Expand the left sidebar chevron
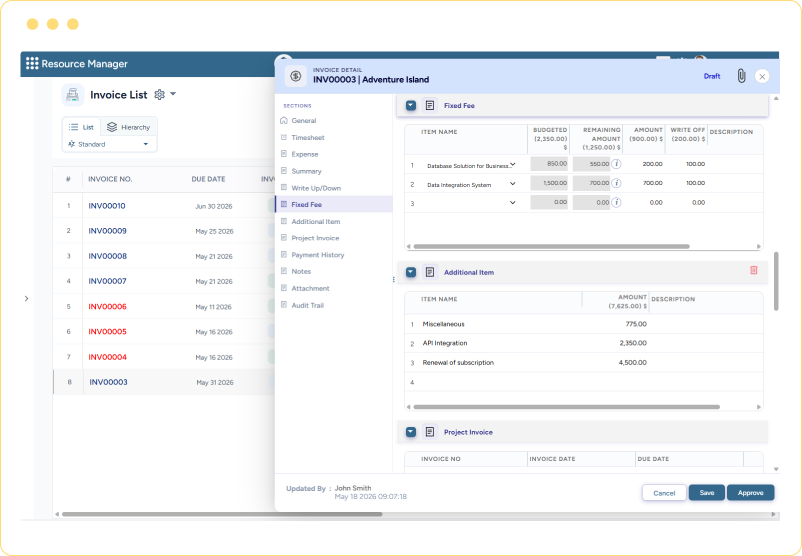 (x=27, y=298)
